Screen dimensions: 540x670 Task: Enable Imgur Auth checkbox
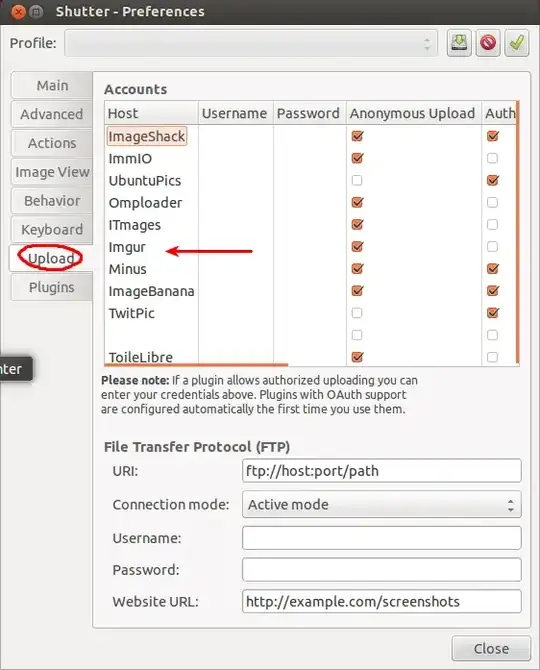(493, 247)
